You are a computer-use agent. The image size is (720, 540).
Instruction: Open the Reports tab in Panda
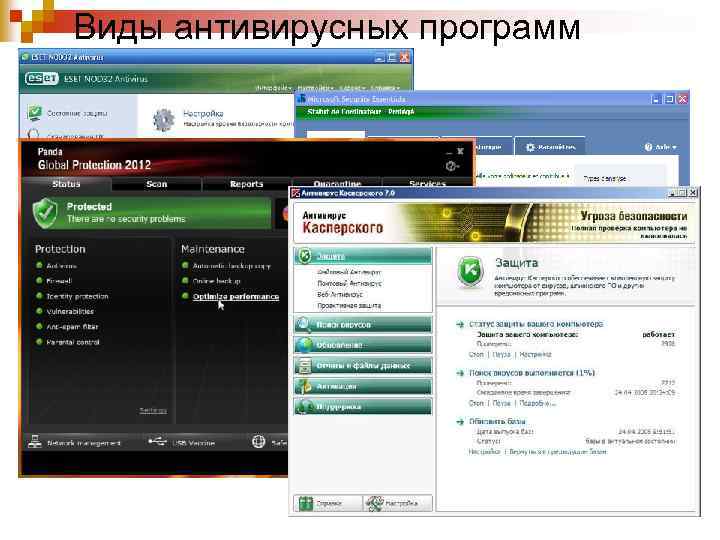coord(247,184)
